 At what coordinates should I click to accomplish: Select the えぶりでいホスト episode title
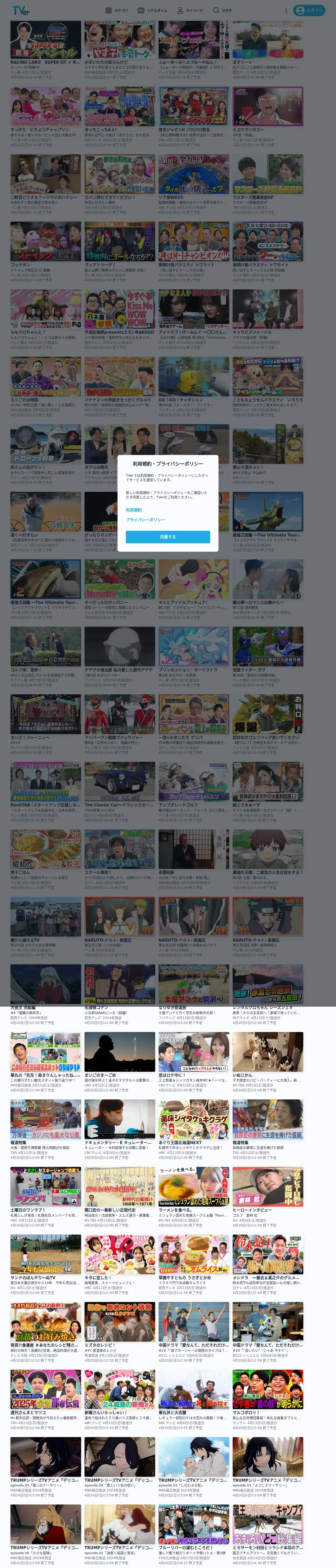[248, 130]
